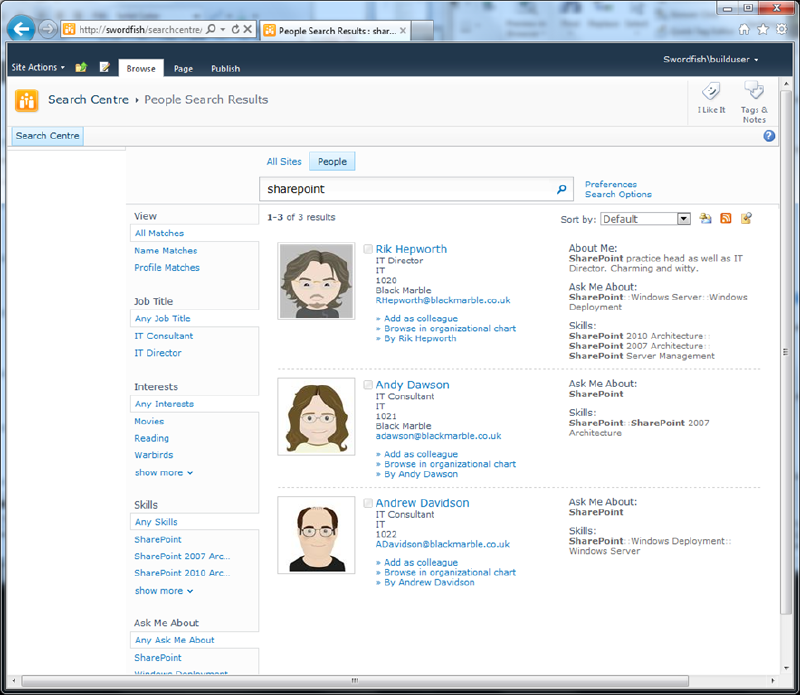Filter by Profile Matches view
The width and height of the screenshot is (800, 695).
[167, 268]
